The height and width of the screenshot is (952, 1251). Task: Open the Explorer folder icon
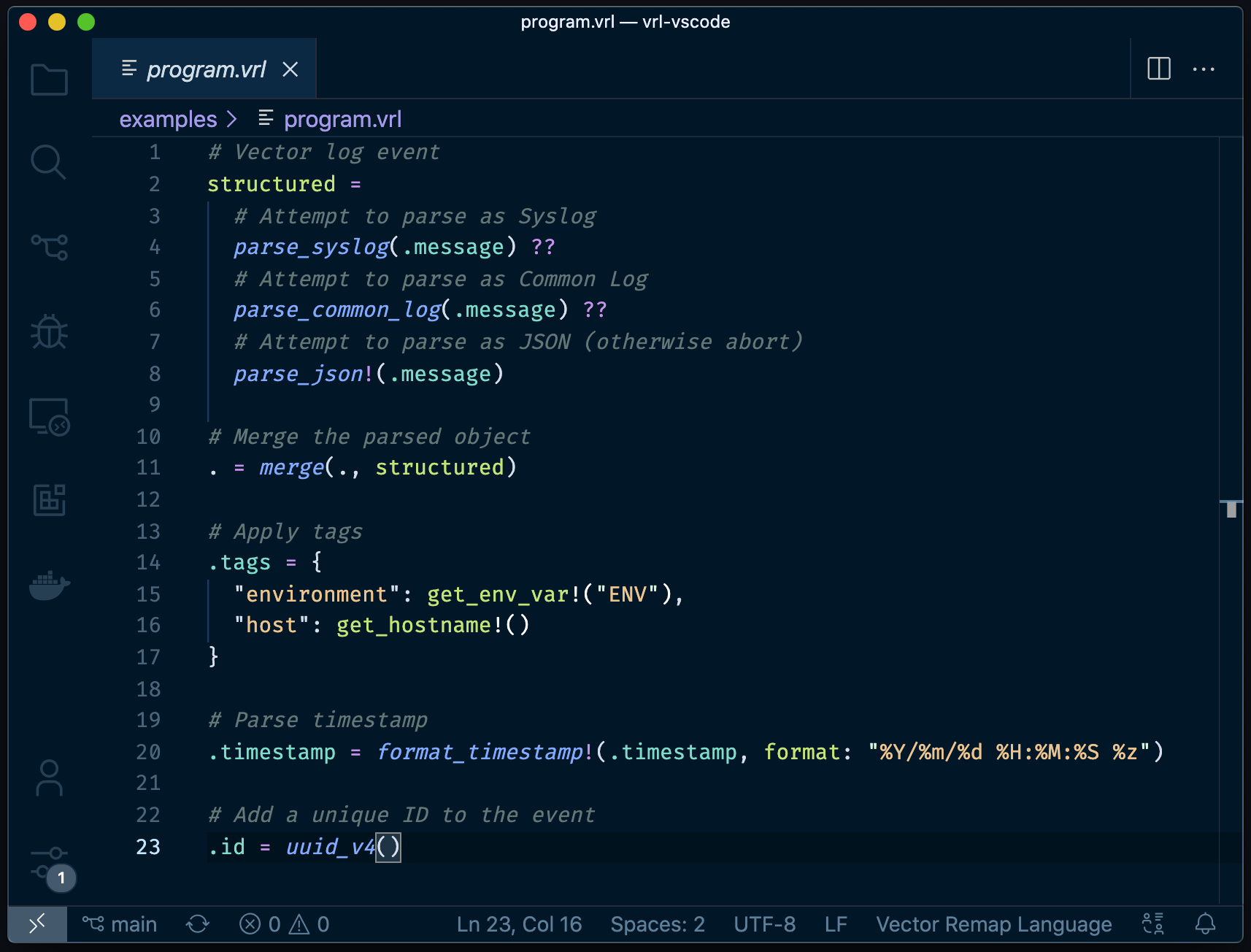click(x=49, y=79)
